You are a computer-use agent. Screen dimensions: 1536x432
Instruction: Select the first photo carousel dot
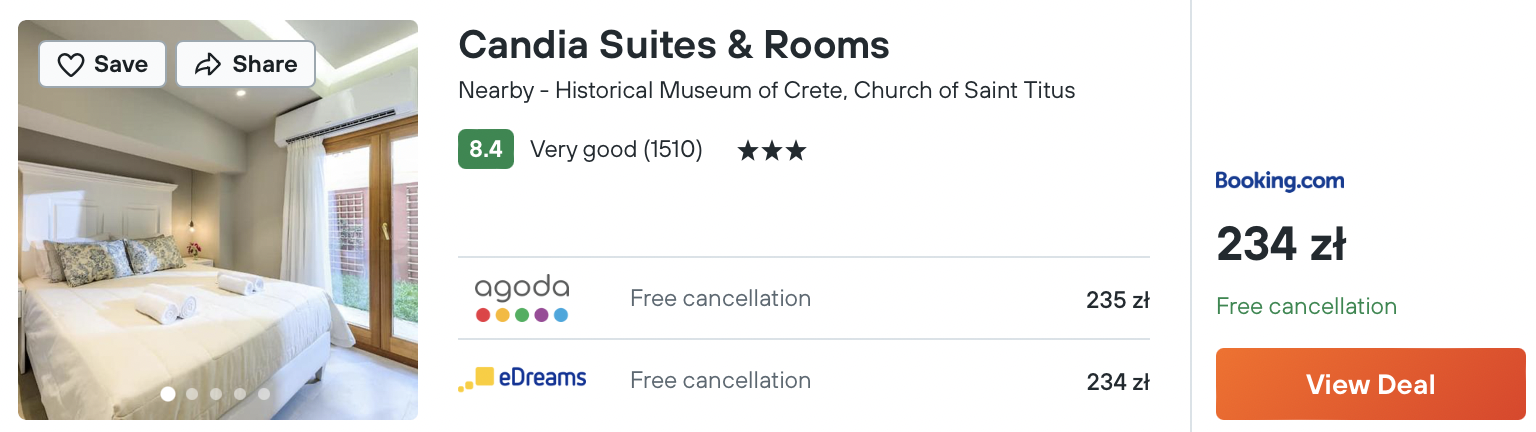click(168, 394)
